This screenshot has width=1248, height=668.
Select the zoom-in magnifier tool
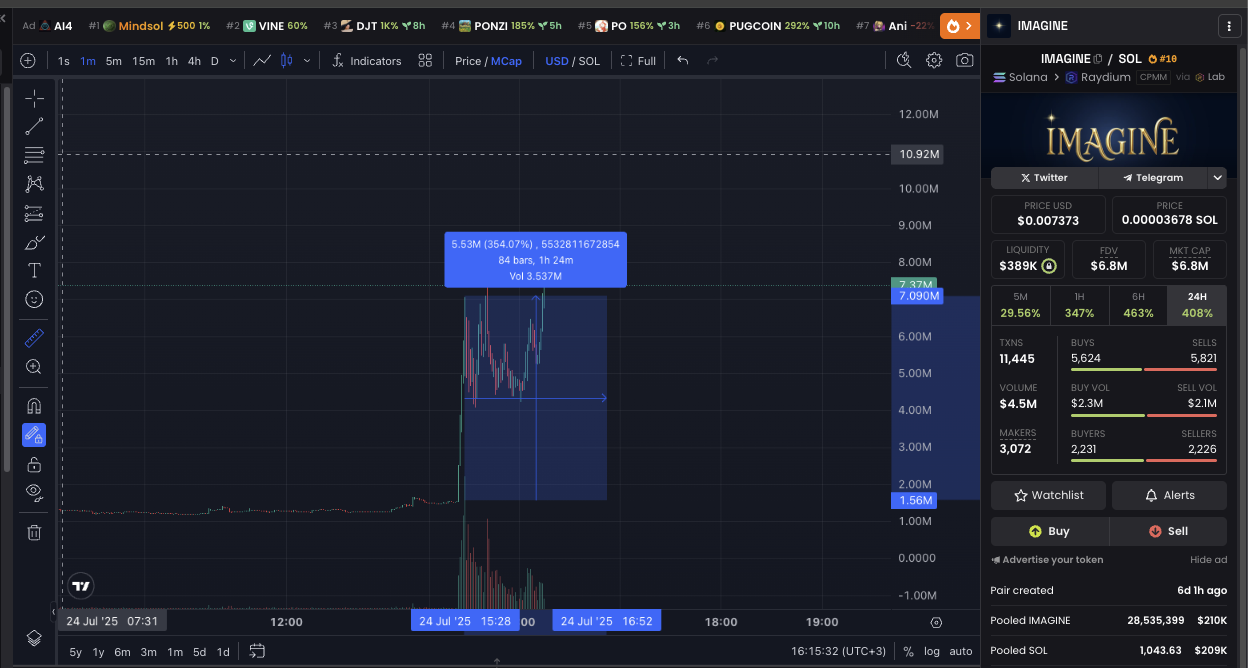click(x=34, y=367)
